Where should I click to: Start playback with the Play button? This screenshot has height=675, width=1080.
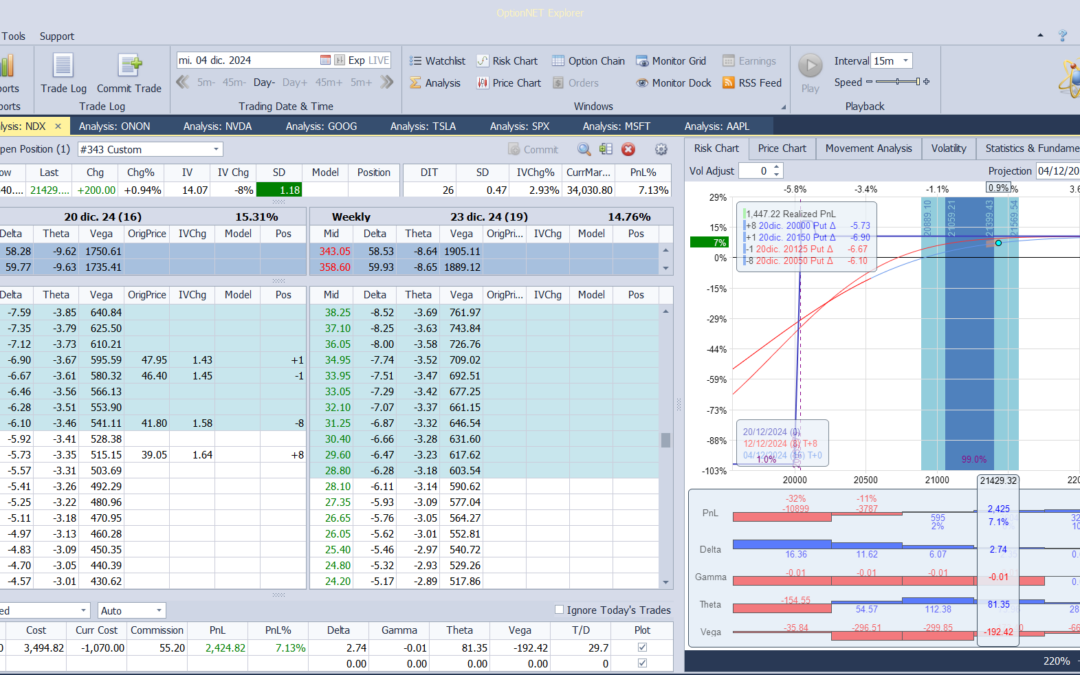tap(810, 73)
